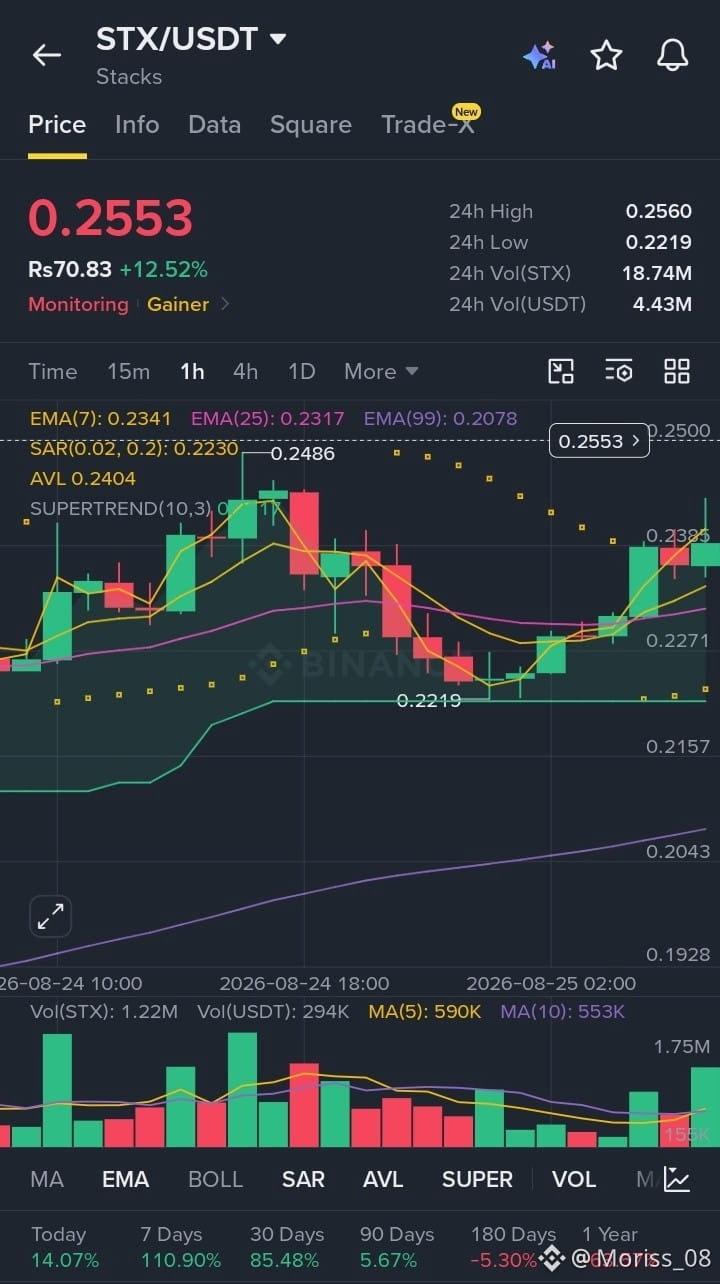Tap the 0.2219 low marker on chart
The height and width of the screenshot is (1284, 720).
pos(429,701)
